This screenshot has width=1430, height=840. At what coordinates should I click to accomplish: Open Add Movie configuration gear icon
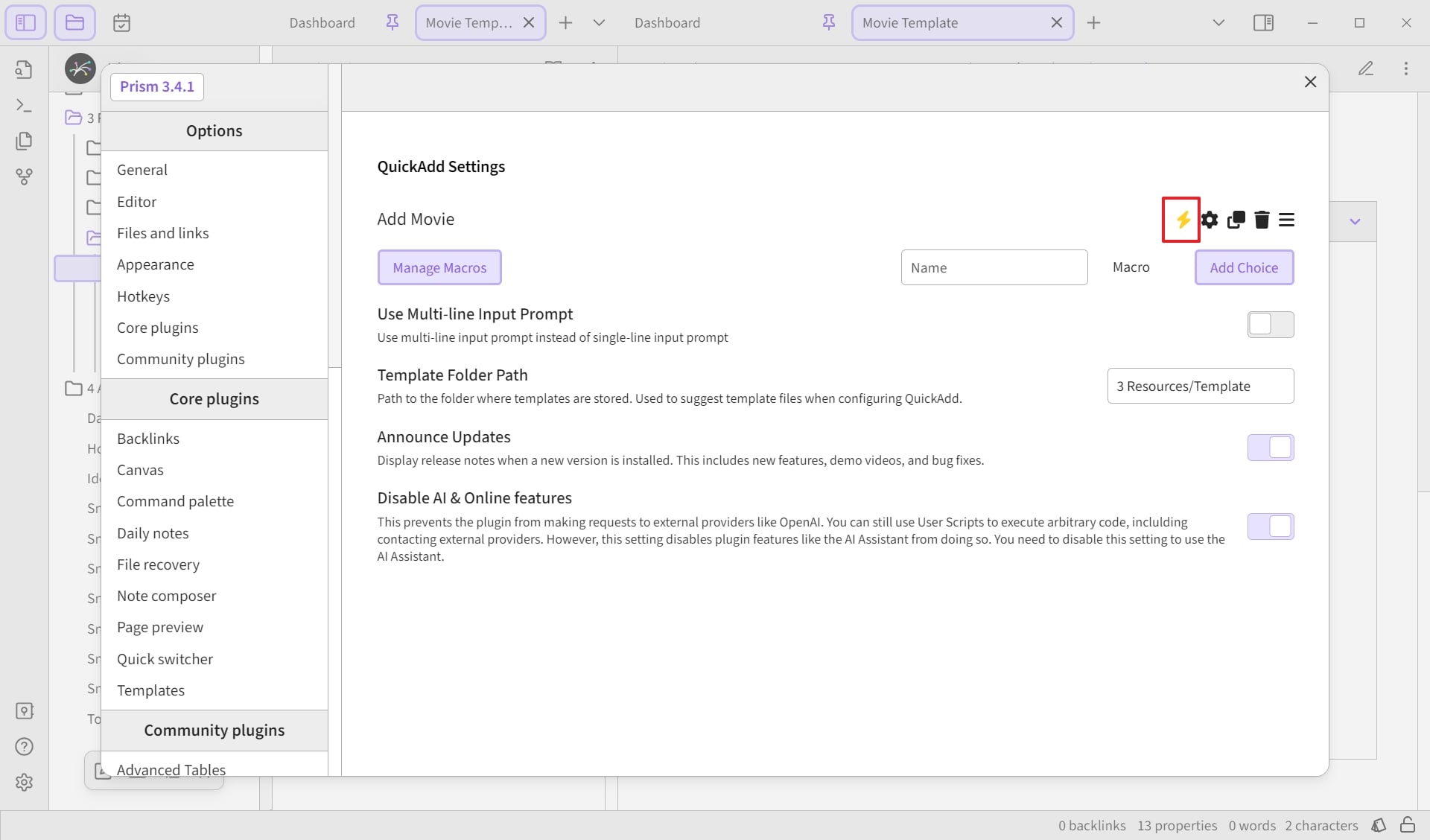pos(1210,220)
